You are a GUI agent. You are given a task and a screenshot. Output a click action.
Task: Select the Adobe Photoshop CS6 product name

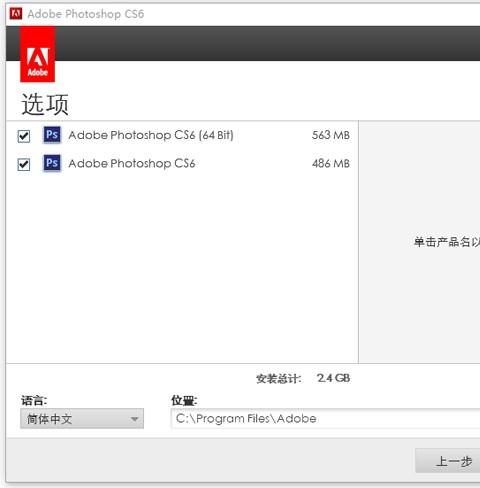132,163
